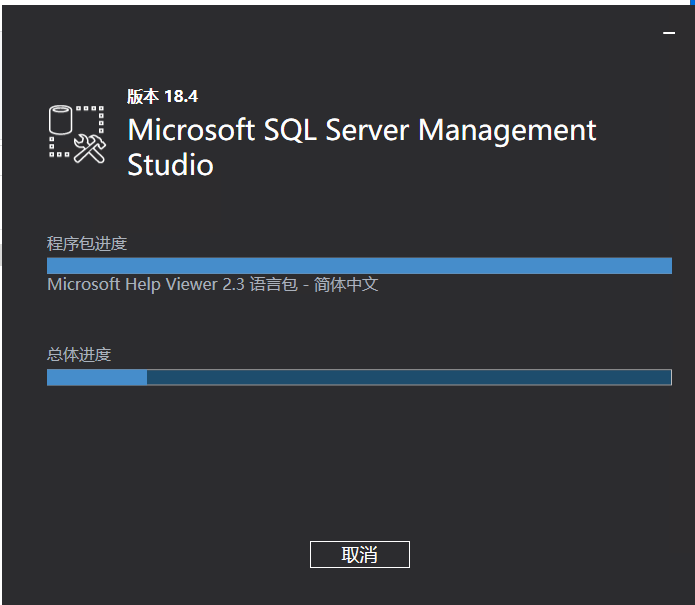Click the wrench and screwdriver tools symbol
Viewport: 695px width, 605px height.
tap(90, 147)
